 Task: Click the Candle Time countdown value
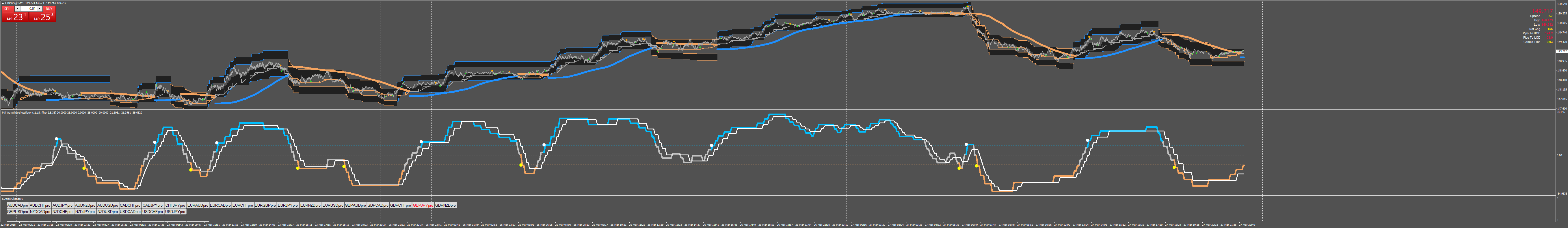(x=1550, y=42)
